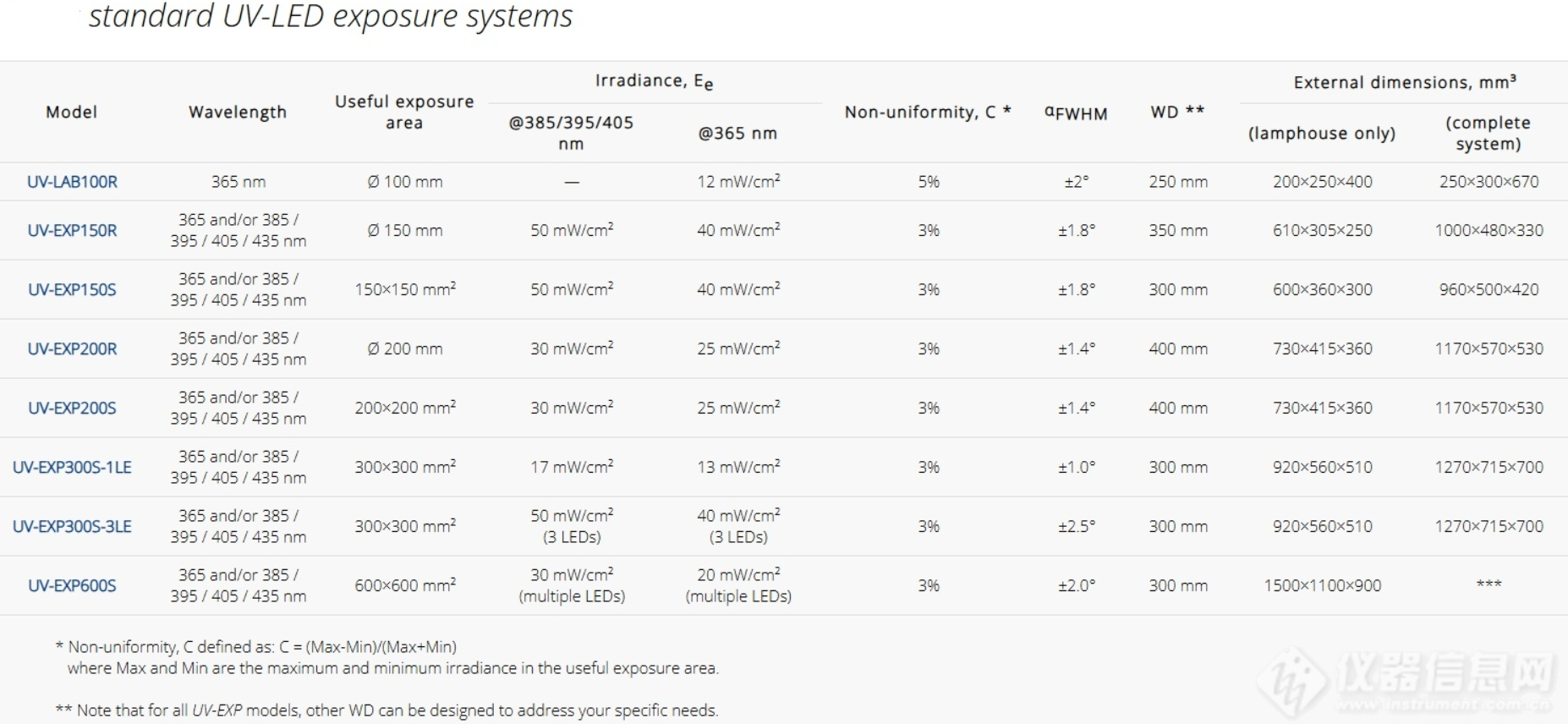Screen dimensions: 1568x724
Task: Click the 12 mW/cm² irradiance cell
Action: click(x=738, y=182)
